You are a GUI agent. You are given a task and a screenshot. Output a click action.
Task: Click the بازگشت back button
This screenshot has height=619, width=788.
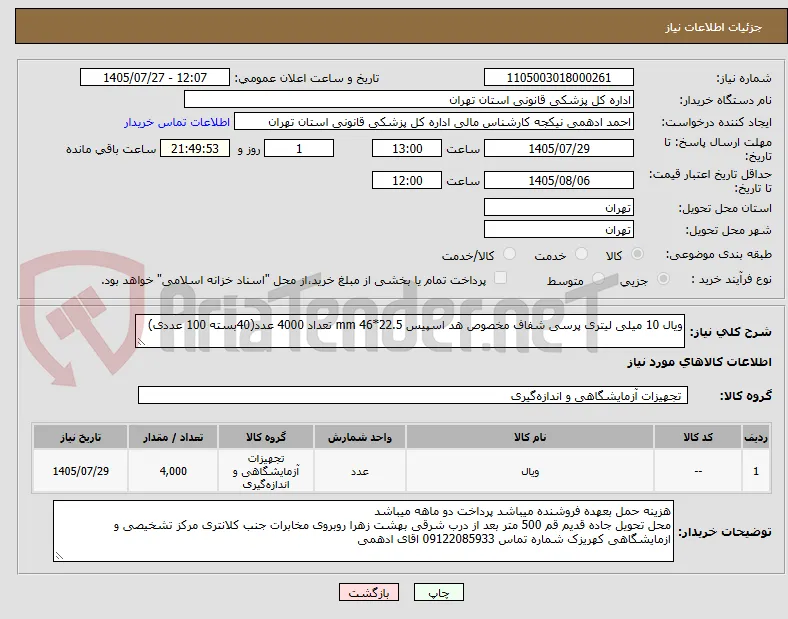pyautogui.click(x=369, y=592)
